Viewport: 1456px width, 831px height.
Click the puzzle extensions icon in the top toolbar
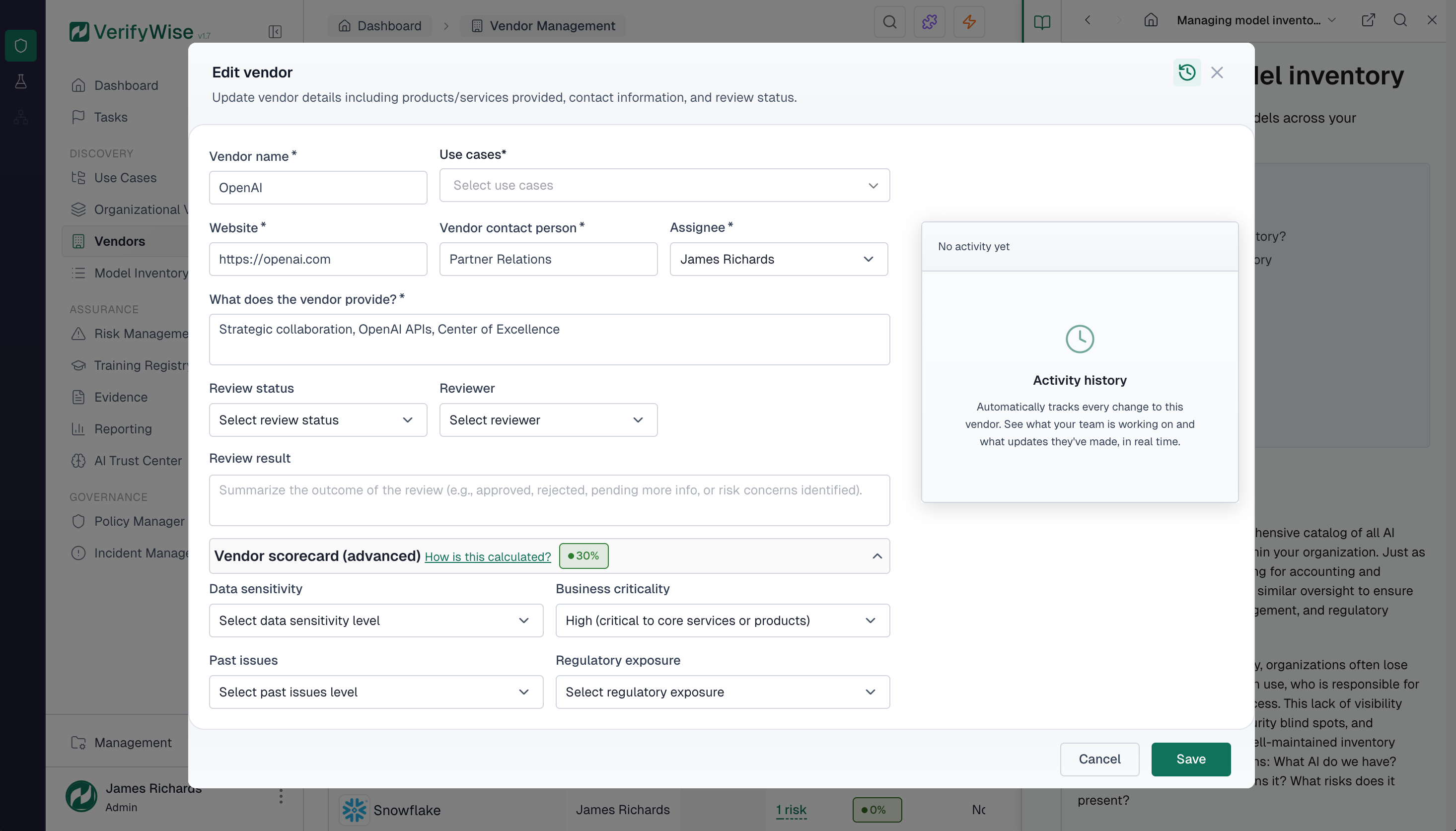pos(929,22)
